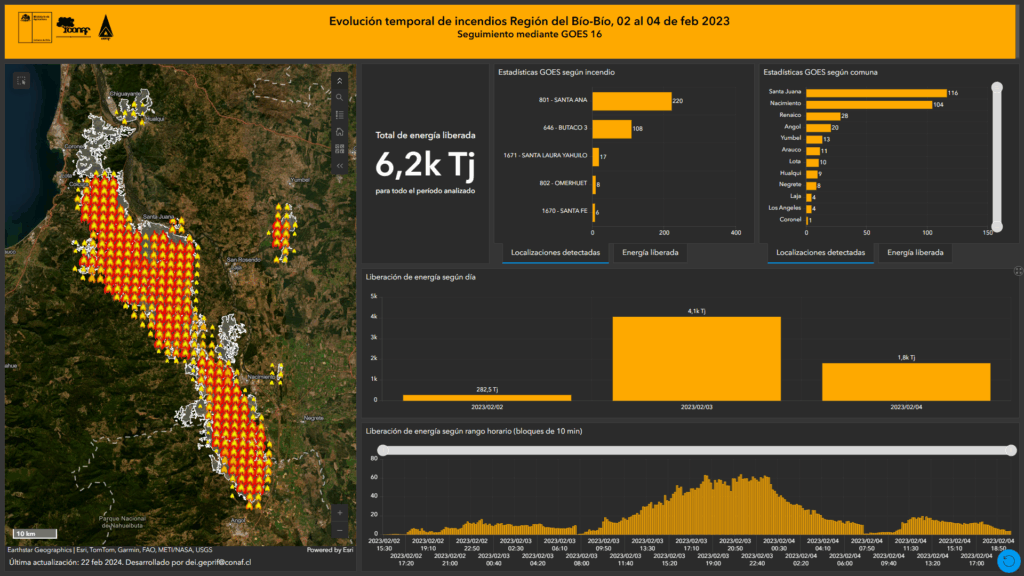Image resolution: width=1024 pixels, height=576 pixels.
Task: Click the Santa Juana comuna bar
Action: 875,92
